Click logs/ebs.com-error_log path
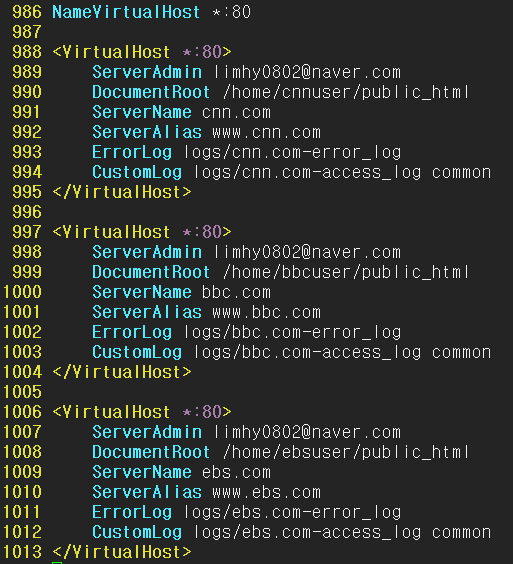 (x=292, y=512)
